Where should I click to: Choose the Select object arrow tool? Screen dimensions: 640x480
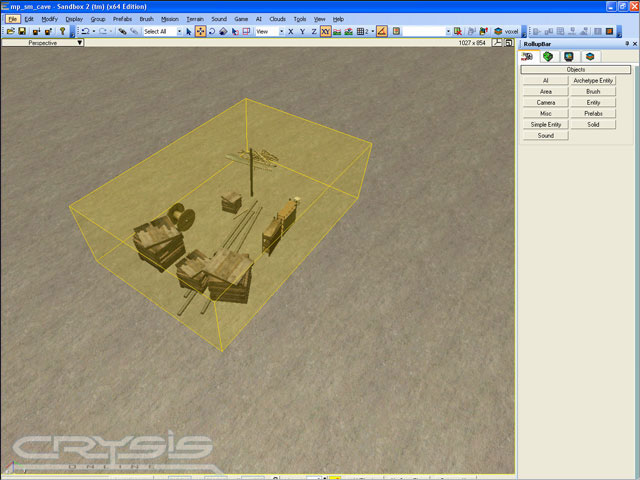[189, 31]
